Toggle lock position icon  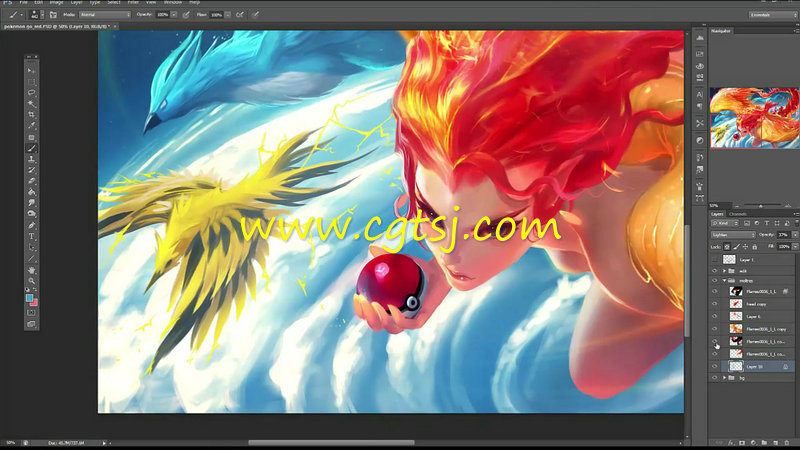[x=745, y=247]
